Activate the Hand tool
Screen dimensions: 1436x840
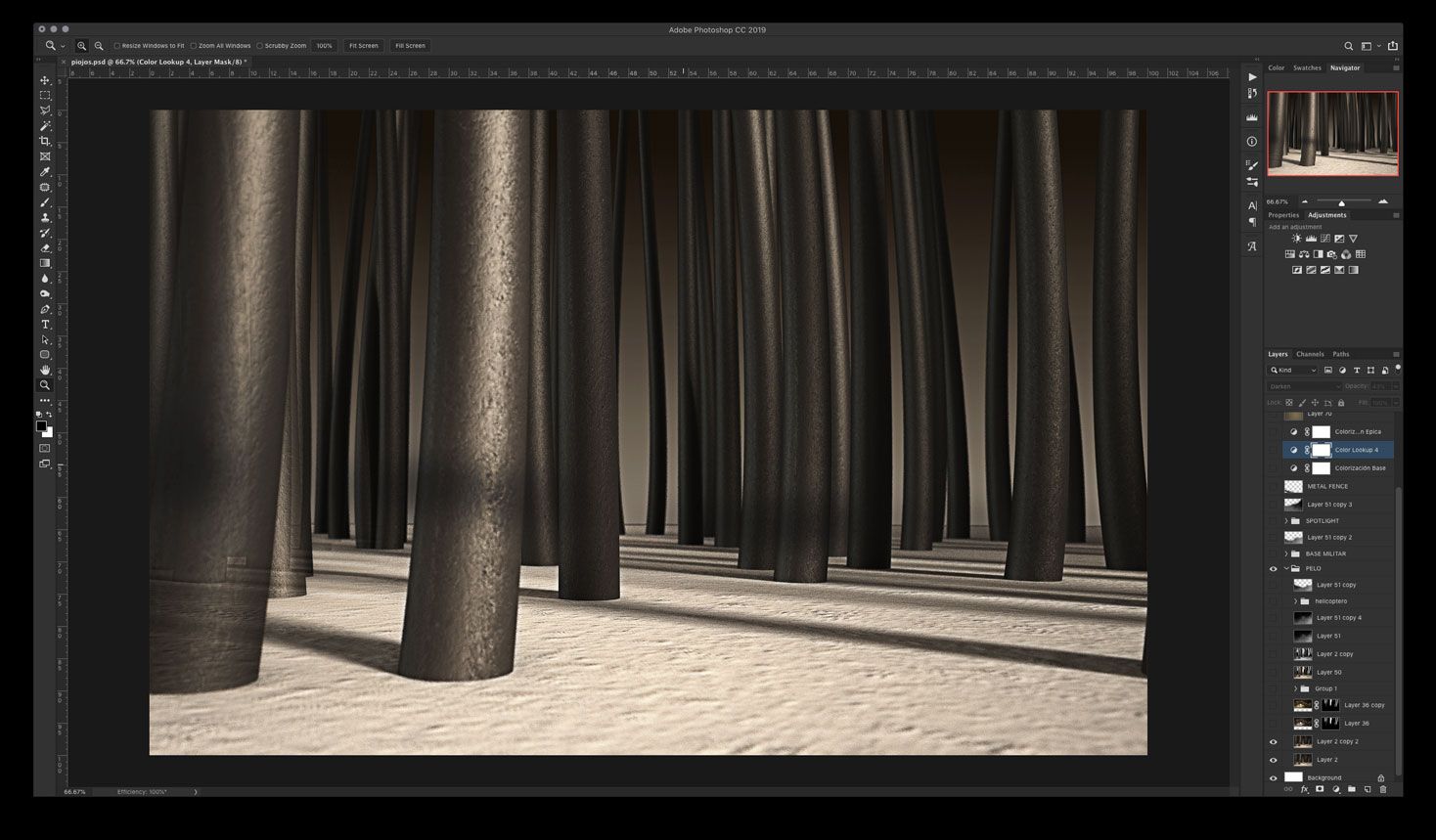coord(45,371)
